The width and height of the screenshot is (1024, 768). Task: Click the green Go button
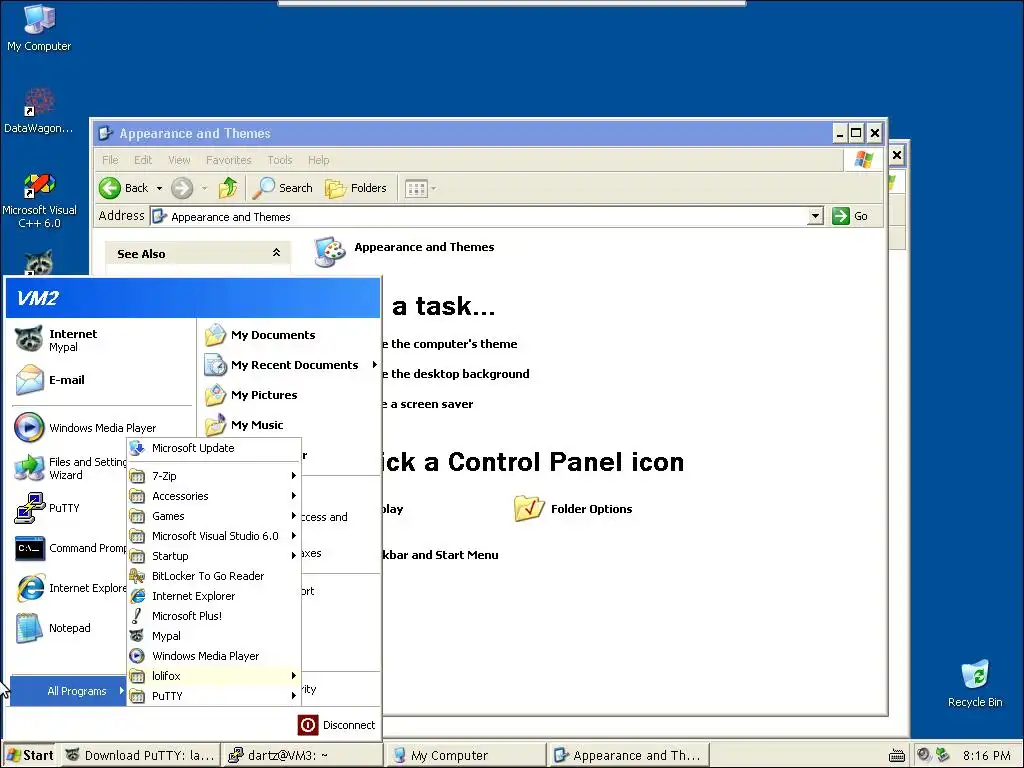tap(850, 216)
